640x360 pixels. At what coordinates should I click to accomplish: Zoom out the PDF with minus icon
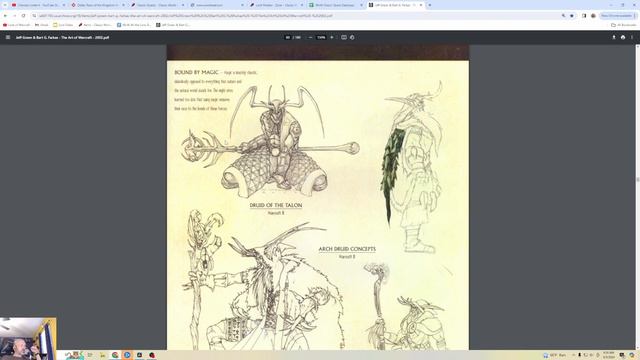(310, 37)
